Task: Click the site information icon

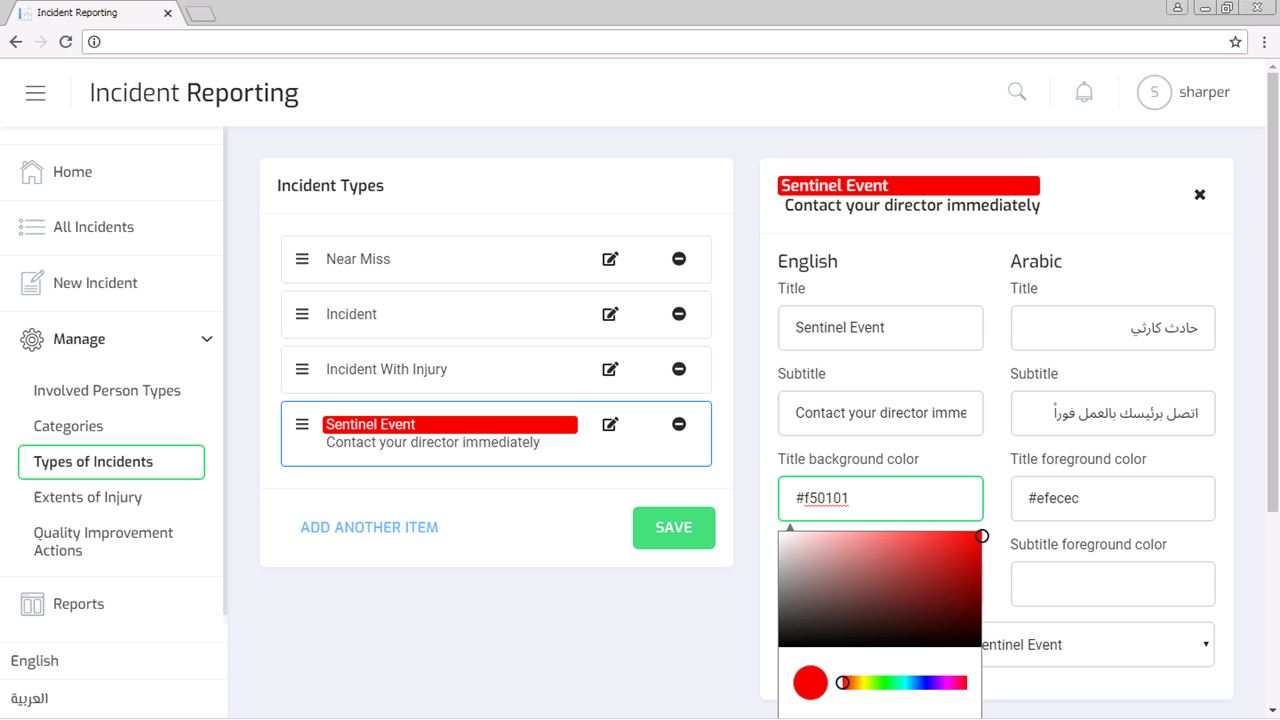Action: 95,42
